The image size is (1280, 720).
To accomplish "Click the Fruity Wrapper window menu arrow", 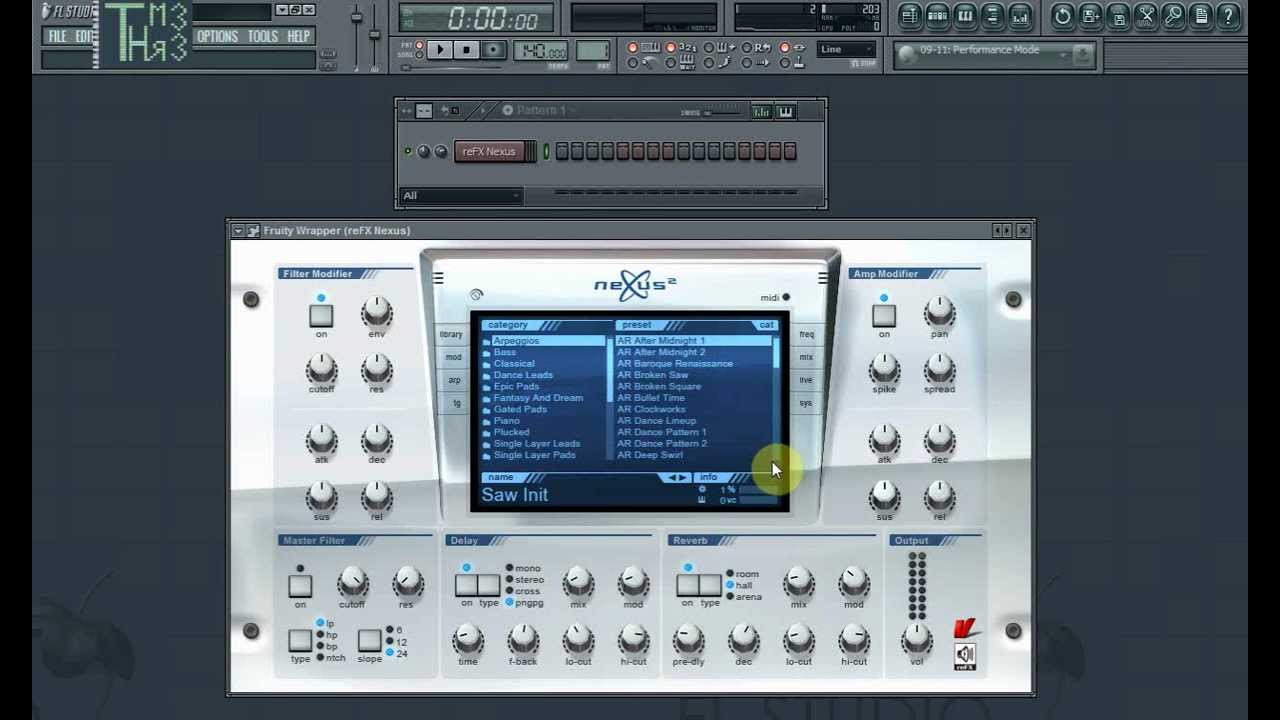I will pos(238,231).
